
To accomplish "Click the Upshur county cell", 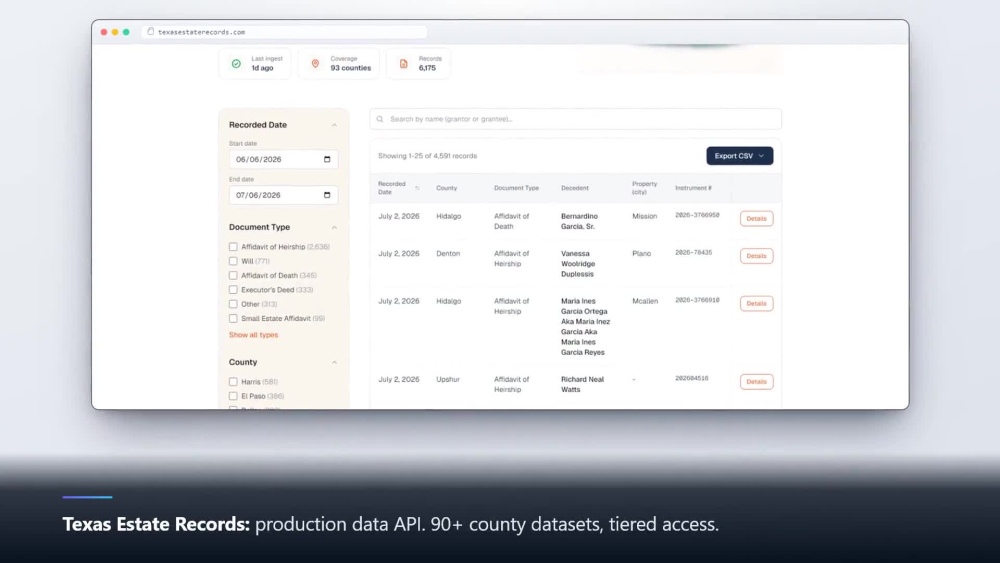I will coord(448,379).
